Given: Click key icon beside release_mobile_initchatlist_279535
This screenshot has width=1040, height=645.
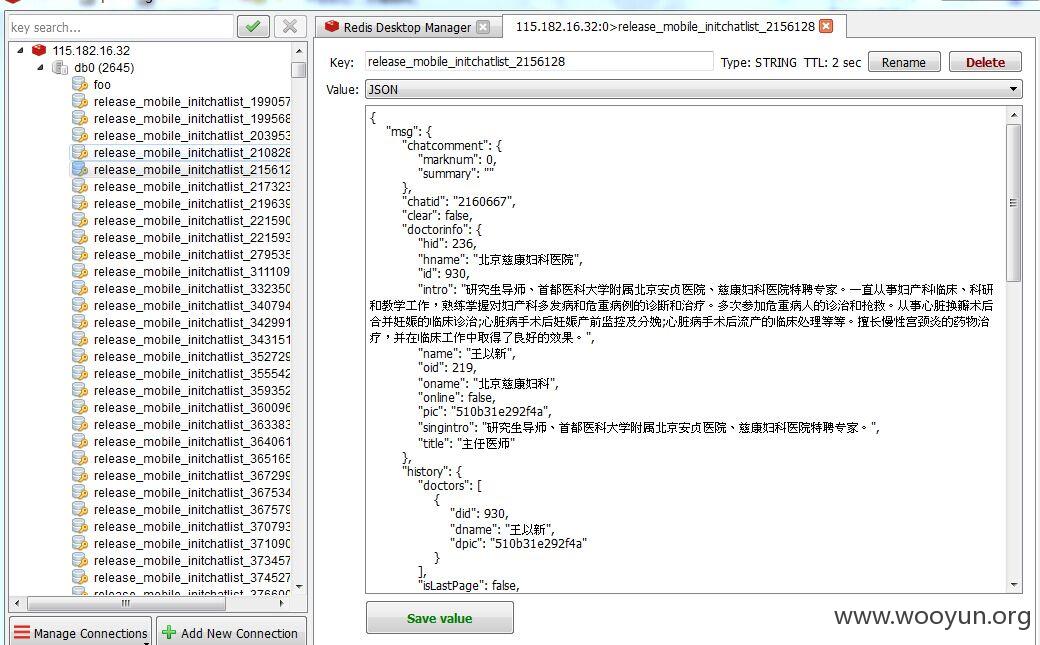Looking at the screenshot, I should [x=80, y=255].
